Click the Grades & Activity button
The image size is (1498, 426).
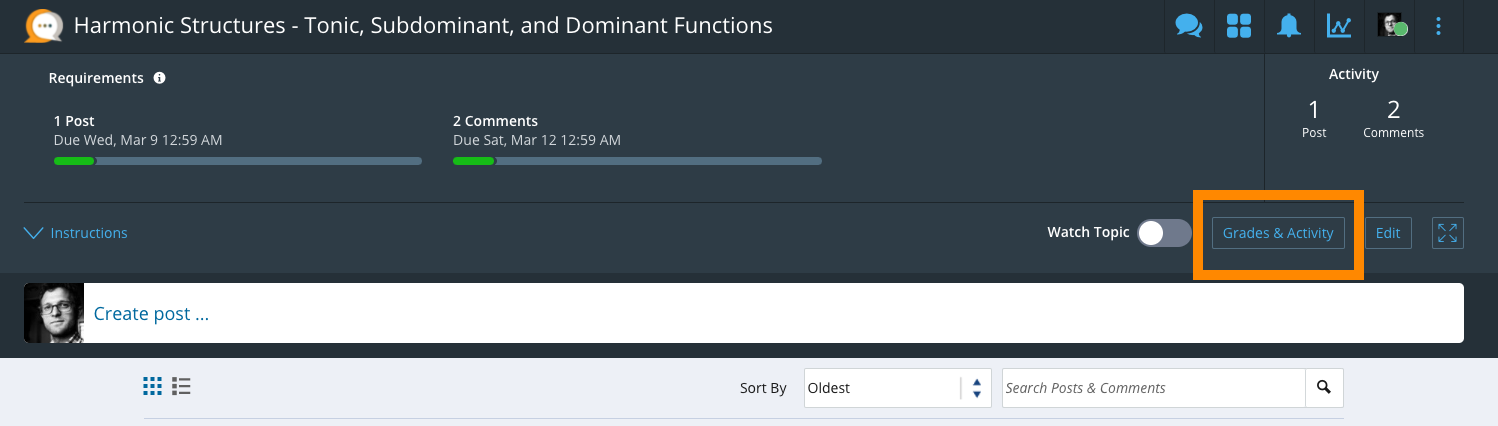pos(1278,233)
